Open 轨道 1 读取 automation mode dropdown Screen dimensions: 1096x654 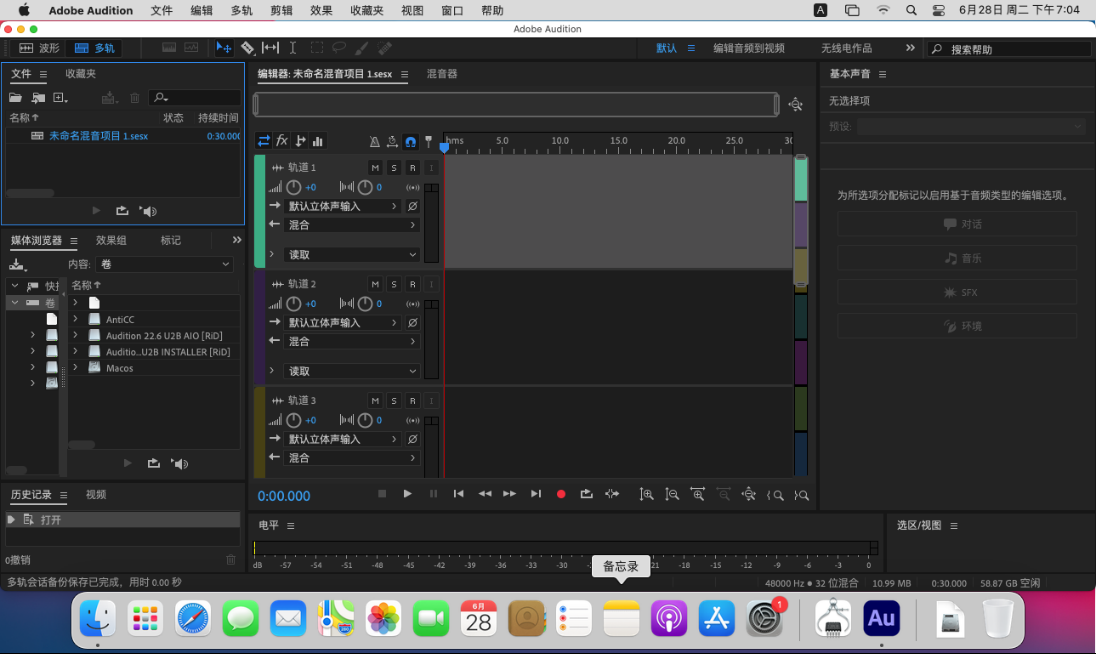(x=352, y=255)
